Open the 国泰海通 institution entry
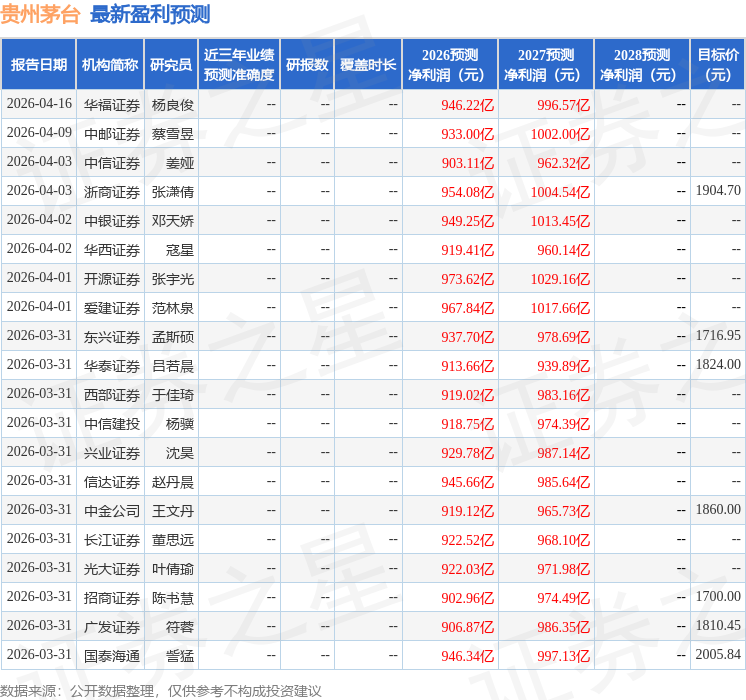This screenshot has width=746, height=700. (111, 655)
